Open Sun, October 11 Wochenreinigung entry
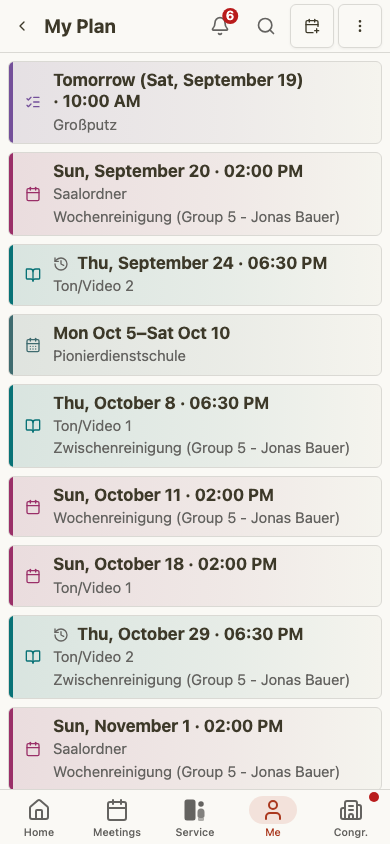390x844 pixels. click(195, 507)
